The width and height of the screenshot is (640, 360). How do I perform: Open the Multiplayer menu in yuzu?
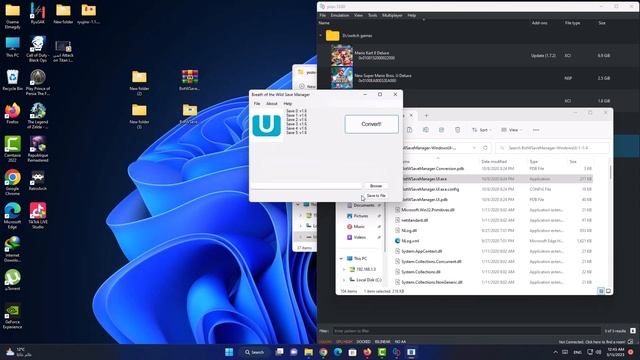(392, 15)
